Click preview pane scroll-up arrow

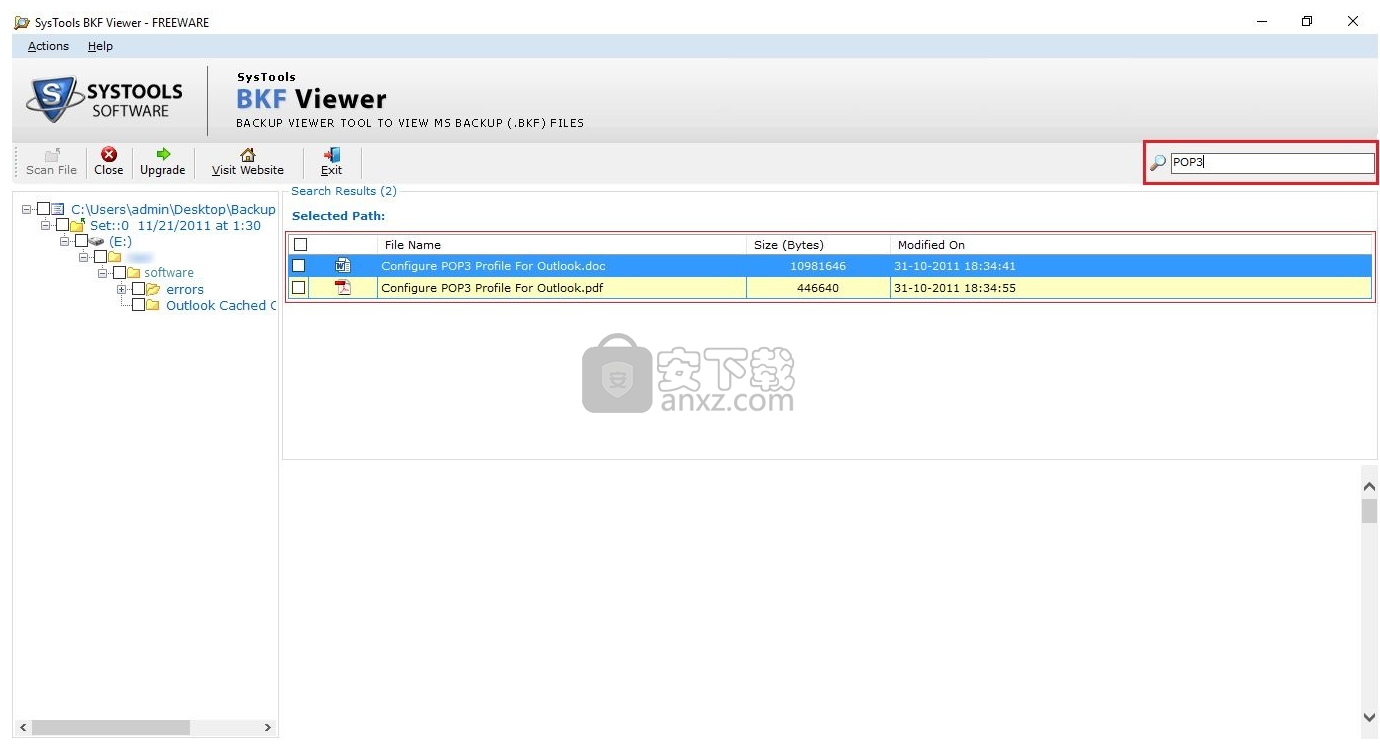click(x=1370, y=487)
